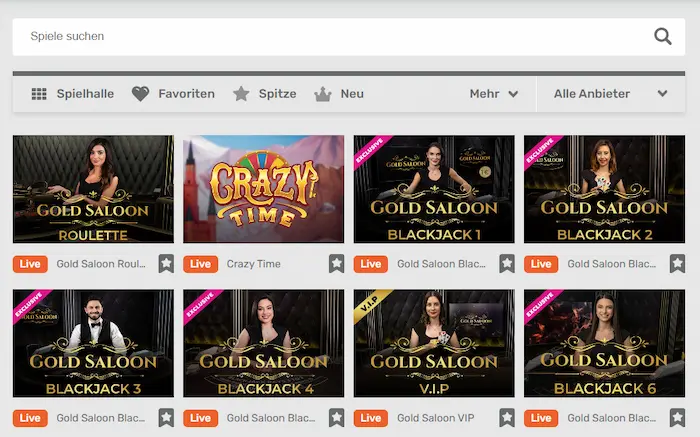Show the Neu games tab
Screen dimensions: 700x437
tap(339, 94)
